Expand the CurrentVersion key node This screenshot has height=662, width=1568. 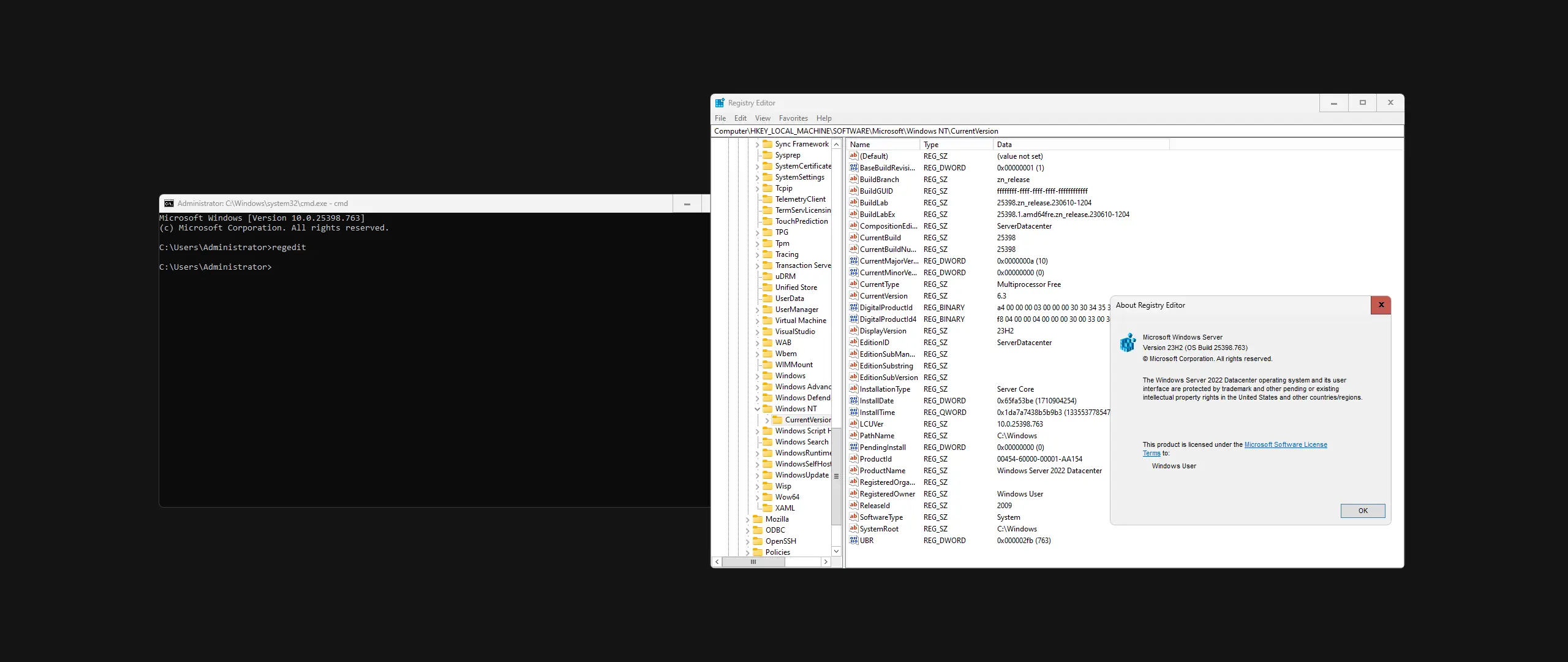pos(767,420)
